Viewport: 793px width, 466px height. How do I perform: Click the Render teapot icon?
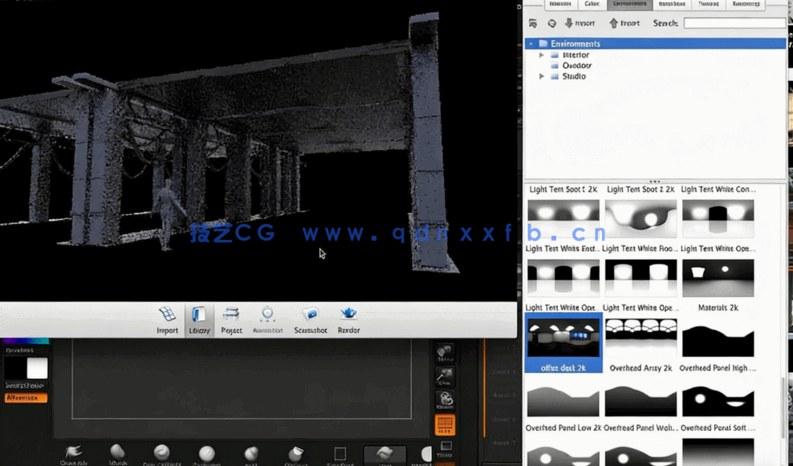pos(348,319)
